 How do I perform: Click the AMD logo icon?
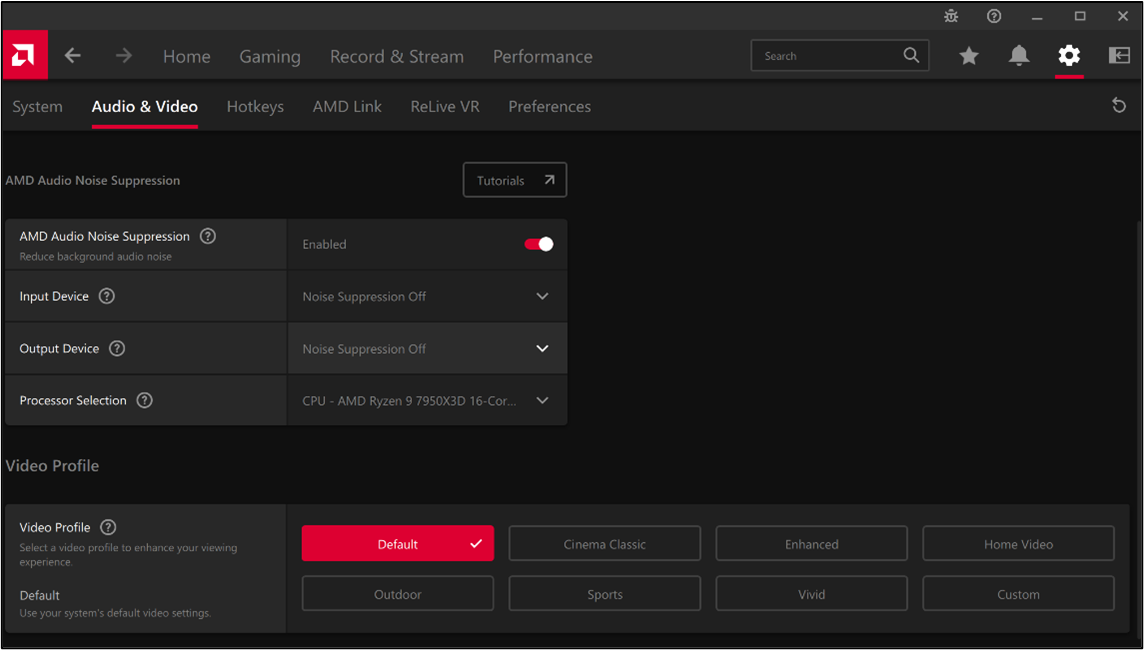coord(26,55)
